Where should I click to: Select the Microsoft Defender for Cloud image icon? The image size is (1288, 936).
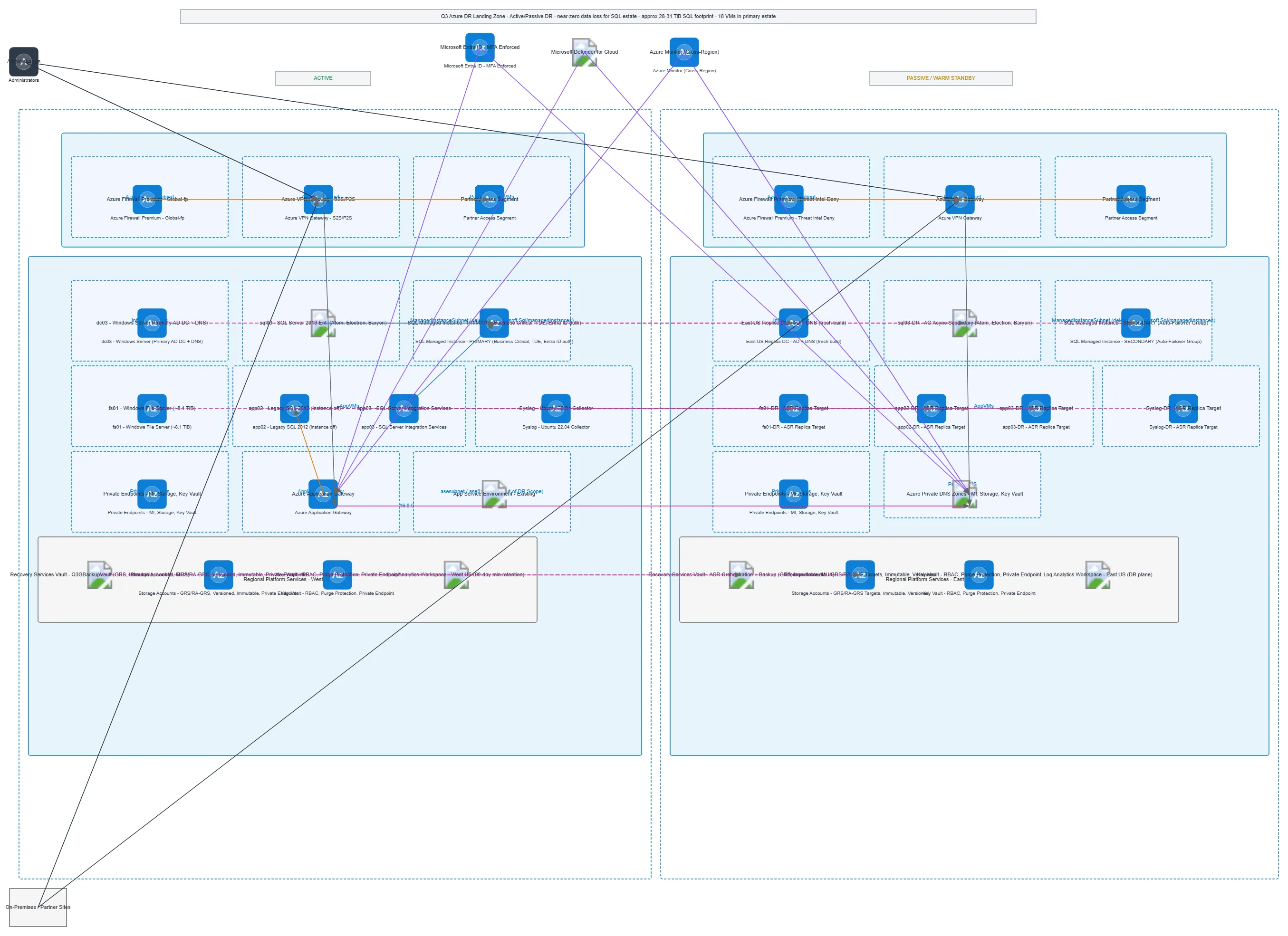click(x=585, y=52)
